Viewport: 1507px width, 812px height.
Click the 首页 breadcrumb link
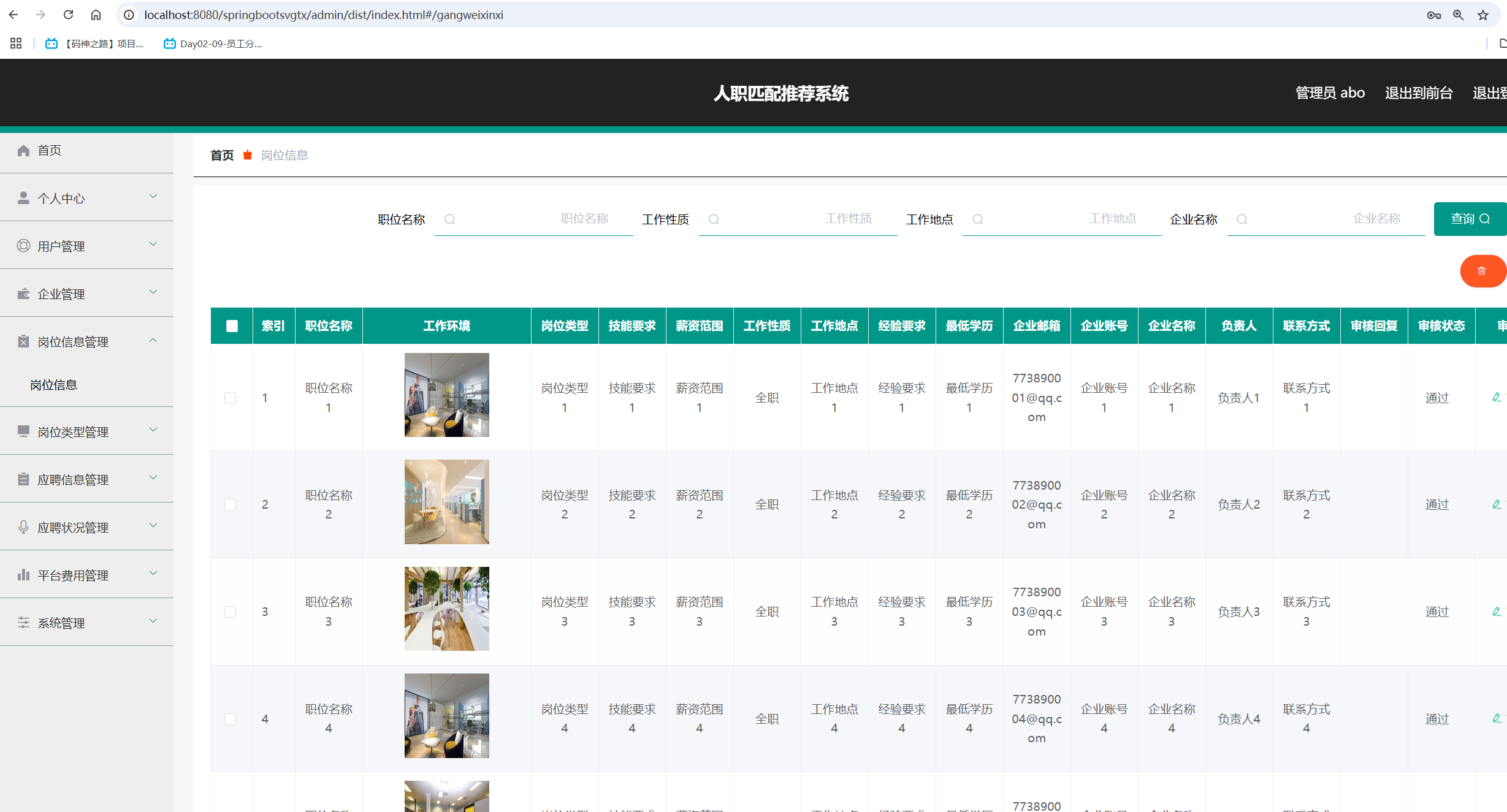pyautogui.click(x=221, y=154)
